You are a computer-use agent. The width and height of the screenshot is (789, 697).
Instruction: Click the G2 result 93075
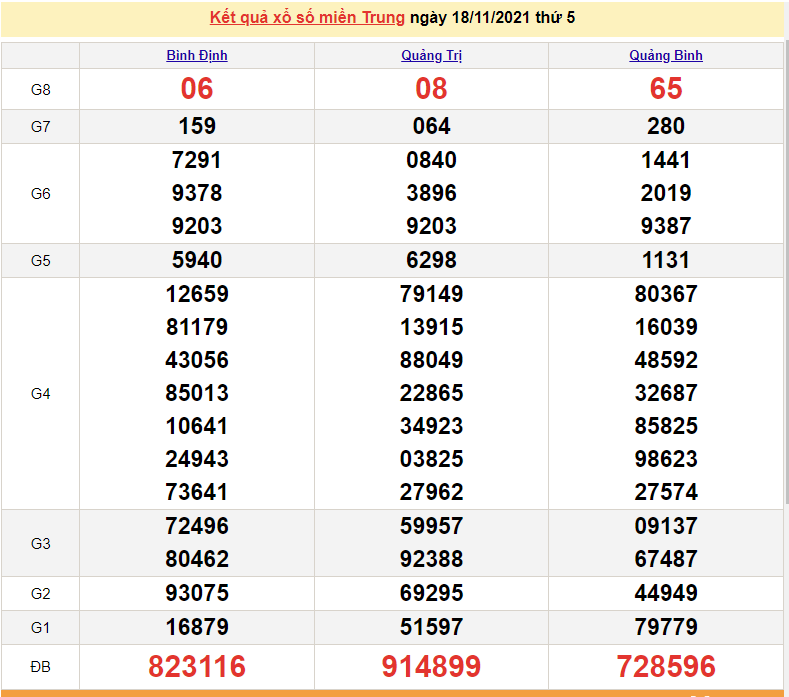click(x=197, y=593)
